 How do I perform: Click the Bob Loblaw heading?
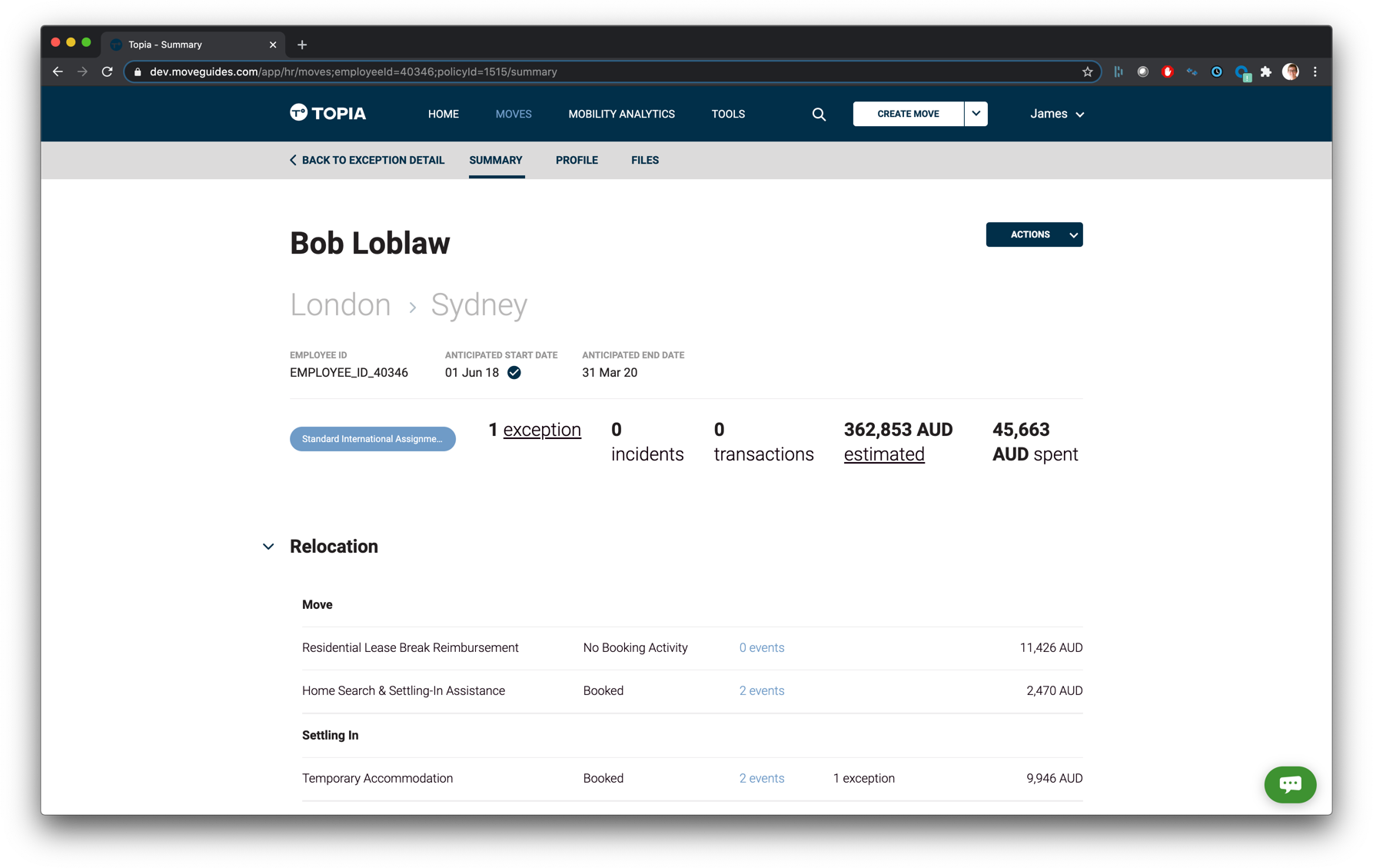tap(370, 243)
